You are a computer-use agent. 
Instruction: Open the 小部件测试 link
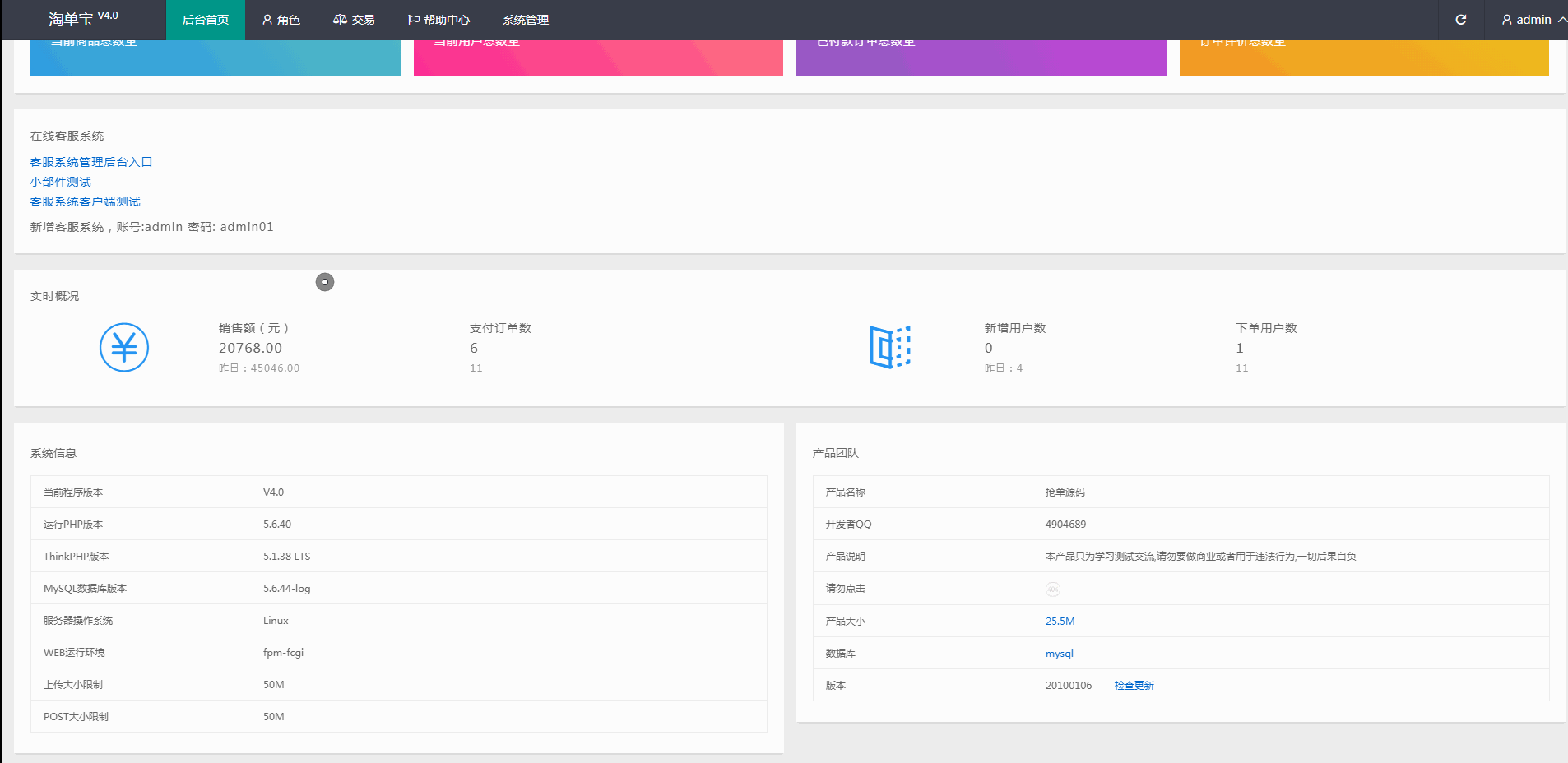coord(61,182)
